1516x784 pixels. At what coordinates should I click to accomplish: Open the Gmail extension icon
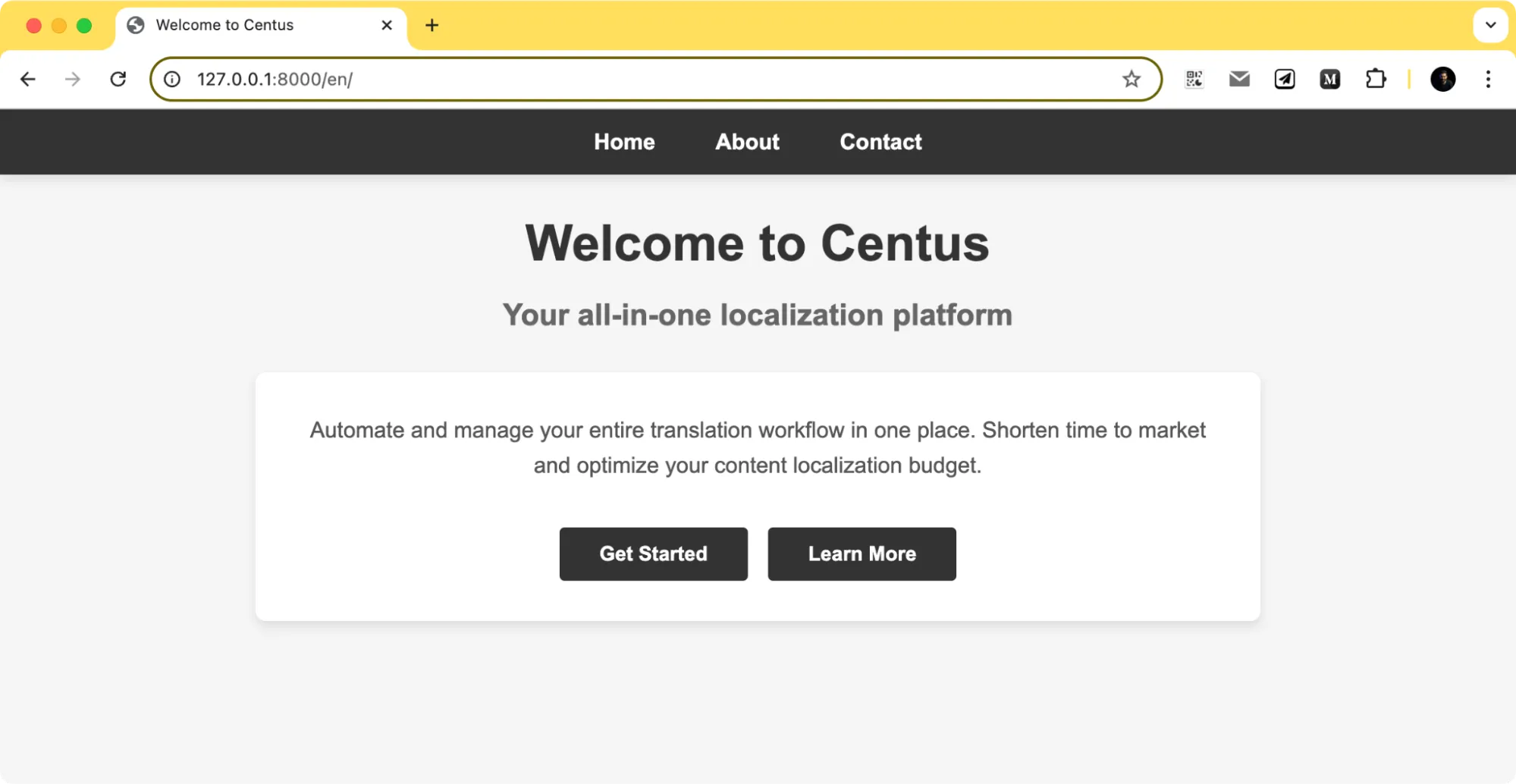(1239, 79)
